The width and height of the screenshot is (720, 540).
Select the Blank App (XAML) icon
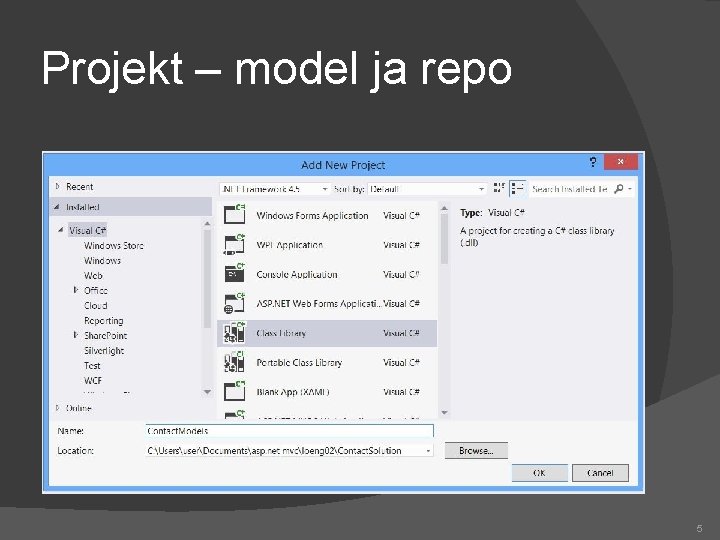pyautogui.click(x=234, y=392)
